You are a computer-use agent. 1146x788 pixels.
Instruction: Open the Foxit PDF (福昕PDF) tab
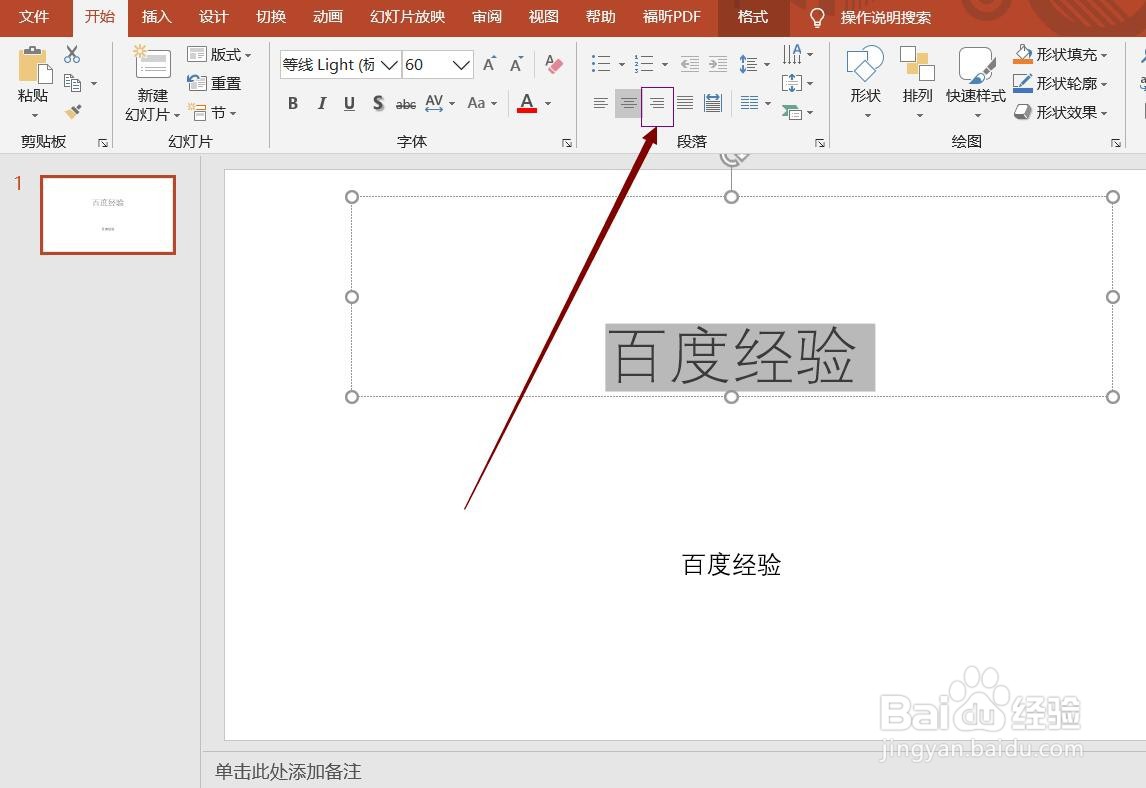pos(672,17)
